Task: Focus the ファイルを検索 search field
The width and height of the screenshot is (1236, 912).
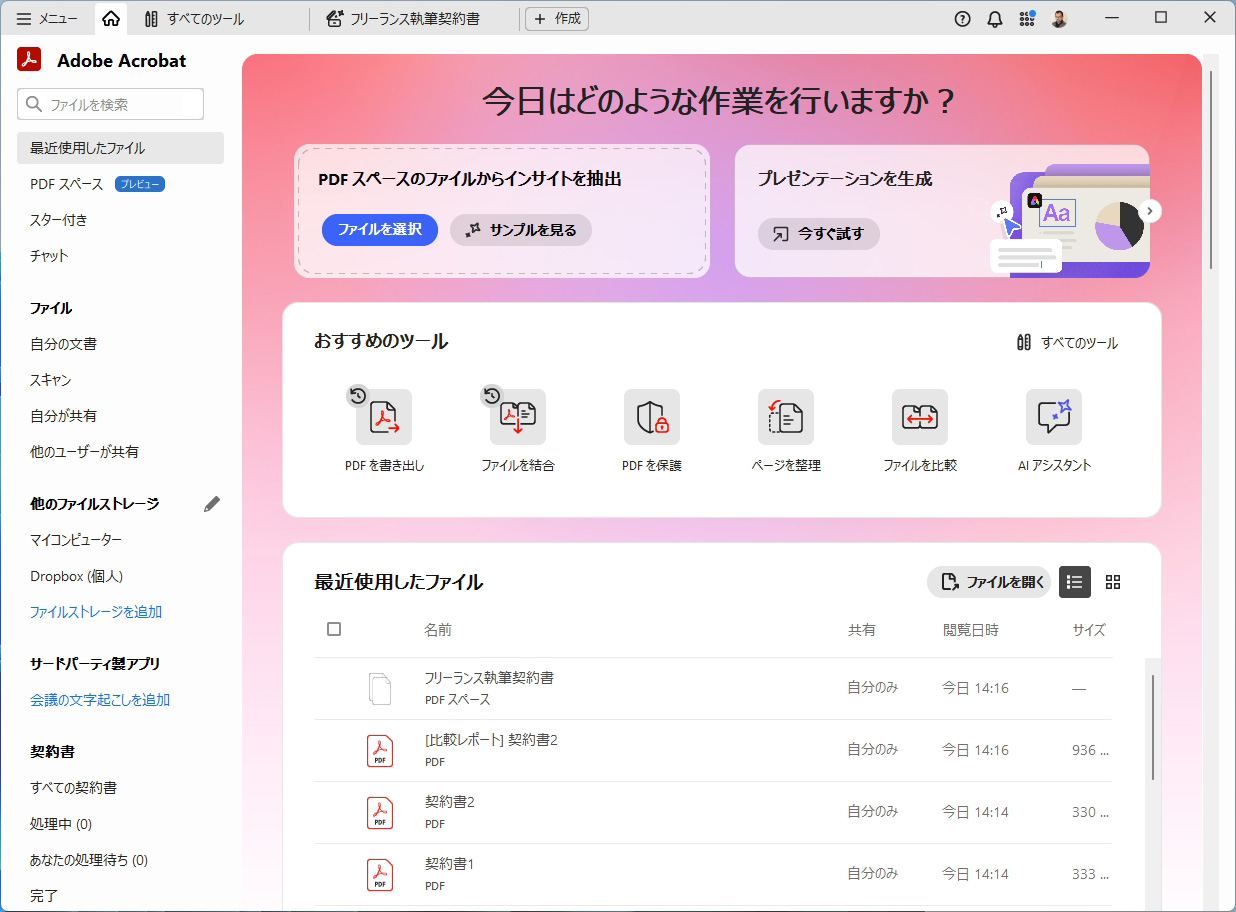Action: coord(110,104)
